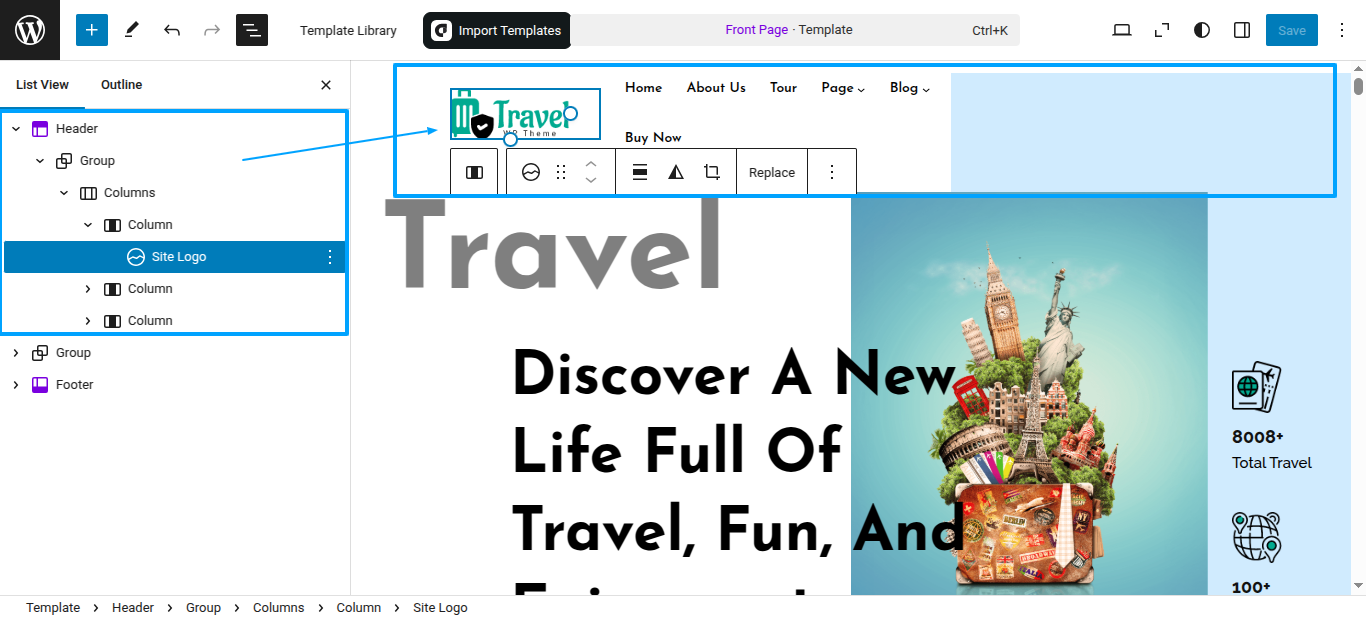1366x620 pixels.
Task: Open the Template Library
Action: [348, 30]
